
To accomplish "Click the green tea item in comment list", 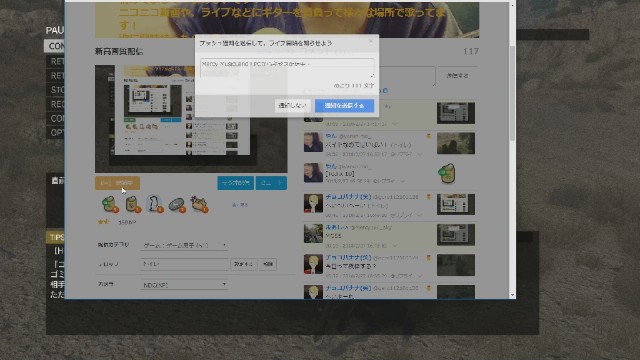I will click(447, 174).
